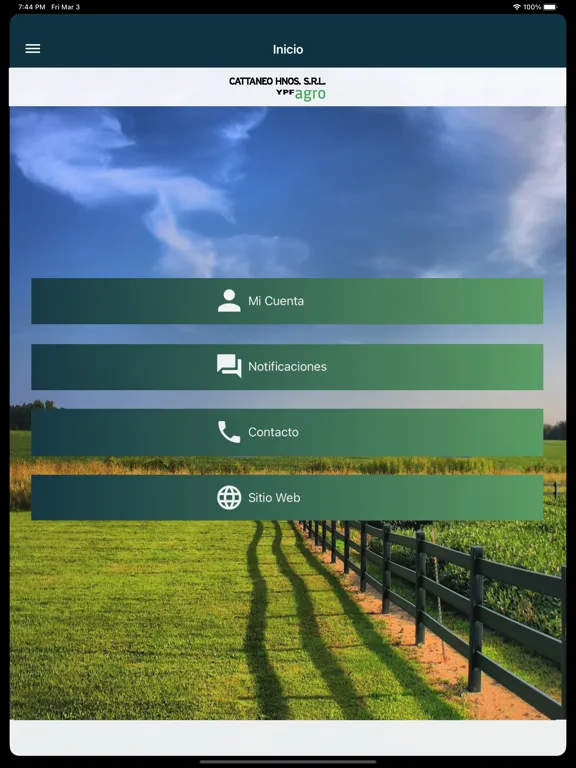Open the Notificaciones text label
Screen dimensions: 576x768
pos(287,366)
